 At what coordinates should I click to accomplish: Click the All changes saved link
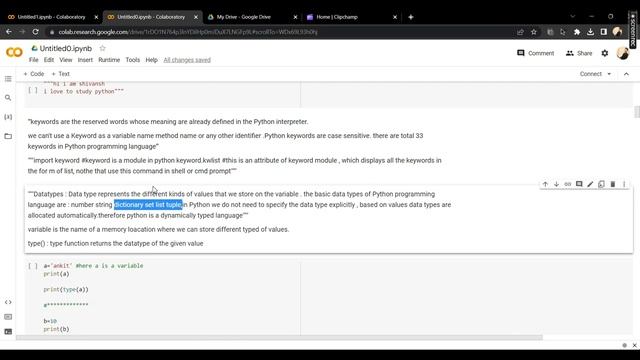187,60
